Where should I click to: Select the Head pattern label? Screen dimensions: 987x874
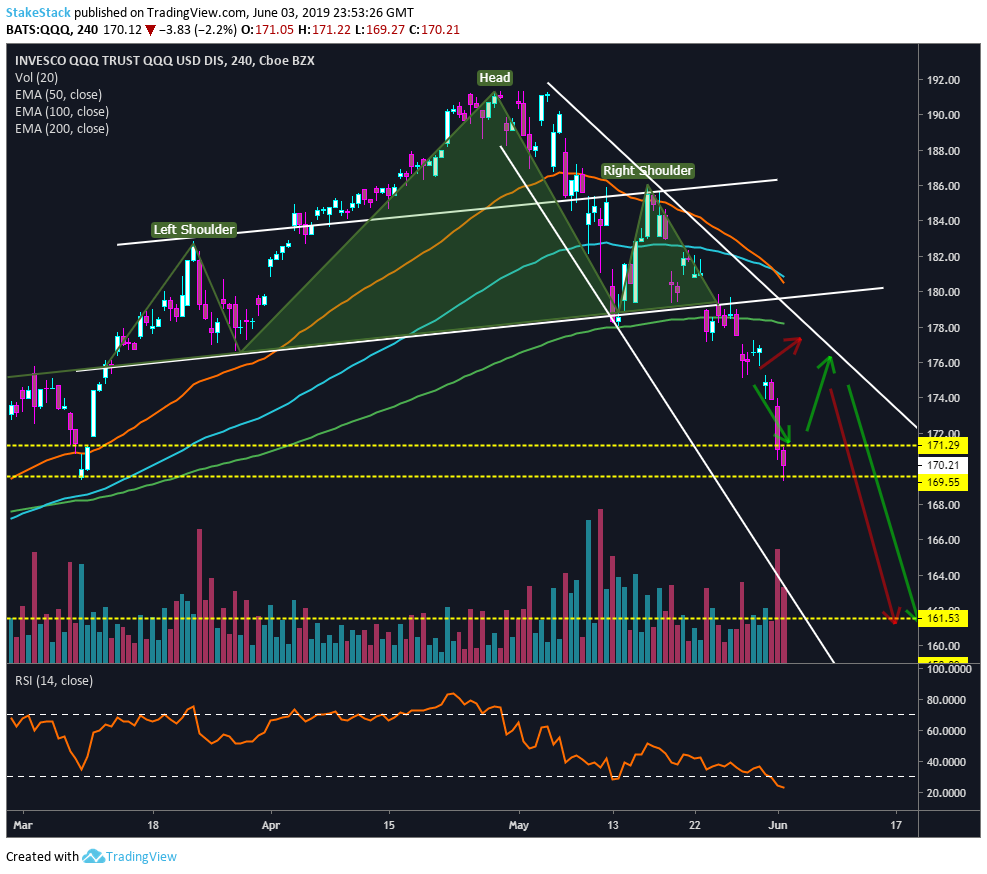[495, 77]
